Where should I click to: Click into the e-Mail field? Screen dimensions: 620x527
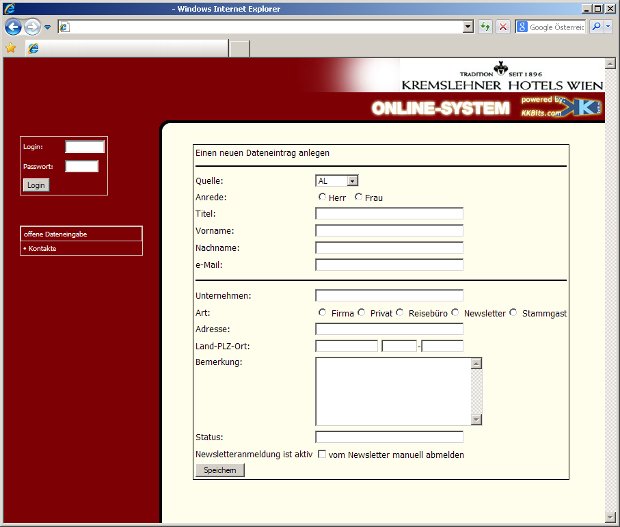389,265
